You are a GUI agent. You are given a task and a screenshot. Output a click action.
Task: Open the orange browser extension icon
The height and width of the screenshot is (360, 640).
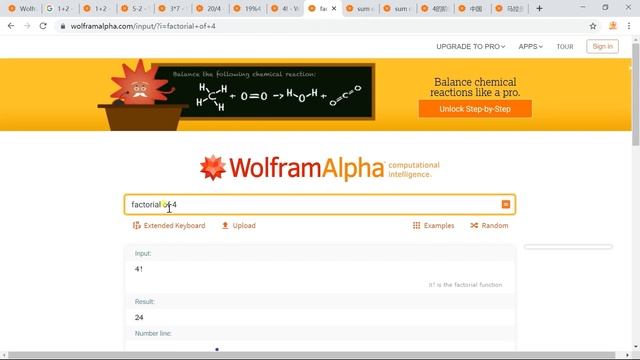pyautogui.click(x=613, y=26)
